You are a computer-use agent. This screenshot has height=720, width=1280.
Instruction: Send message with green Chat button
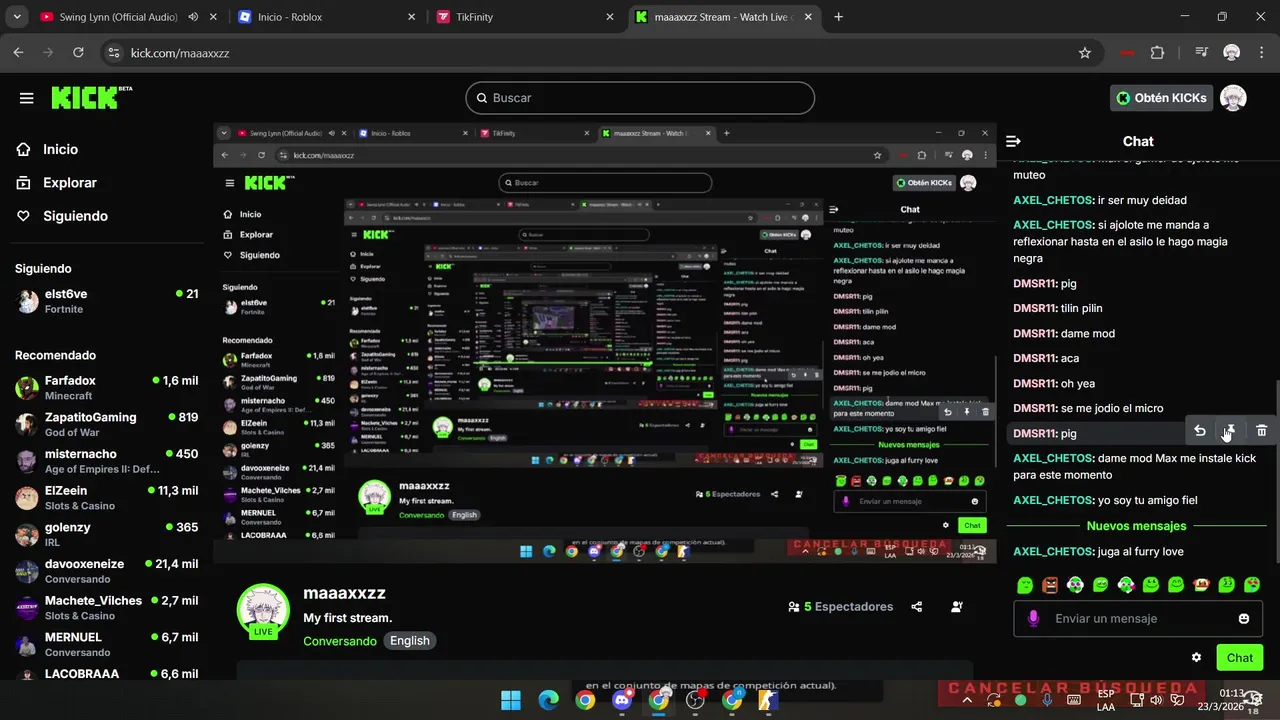click(1239, 657)
